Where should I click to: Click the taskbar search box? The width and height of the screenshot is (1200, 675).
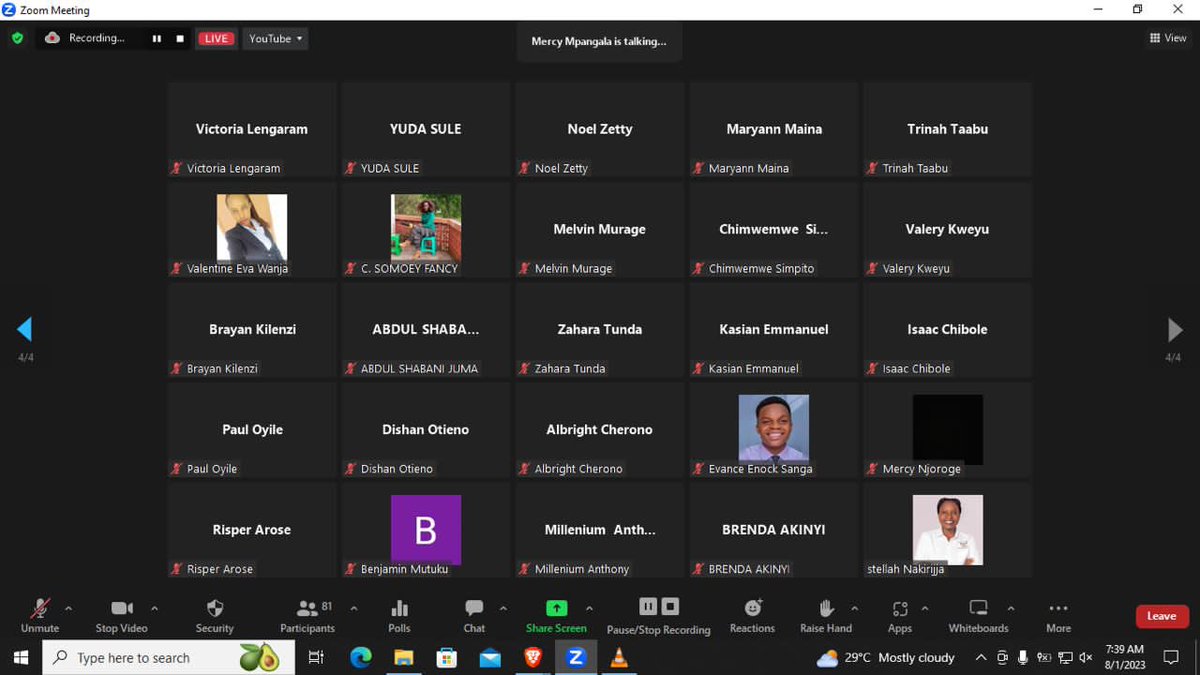click(x=169, y=657)
